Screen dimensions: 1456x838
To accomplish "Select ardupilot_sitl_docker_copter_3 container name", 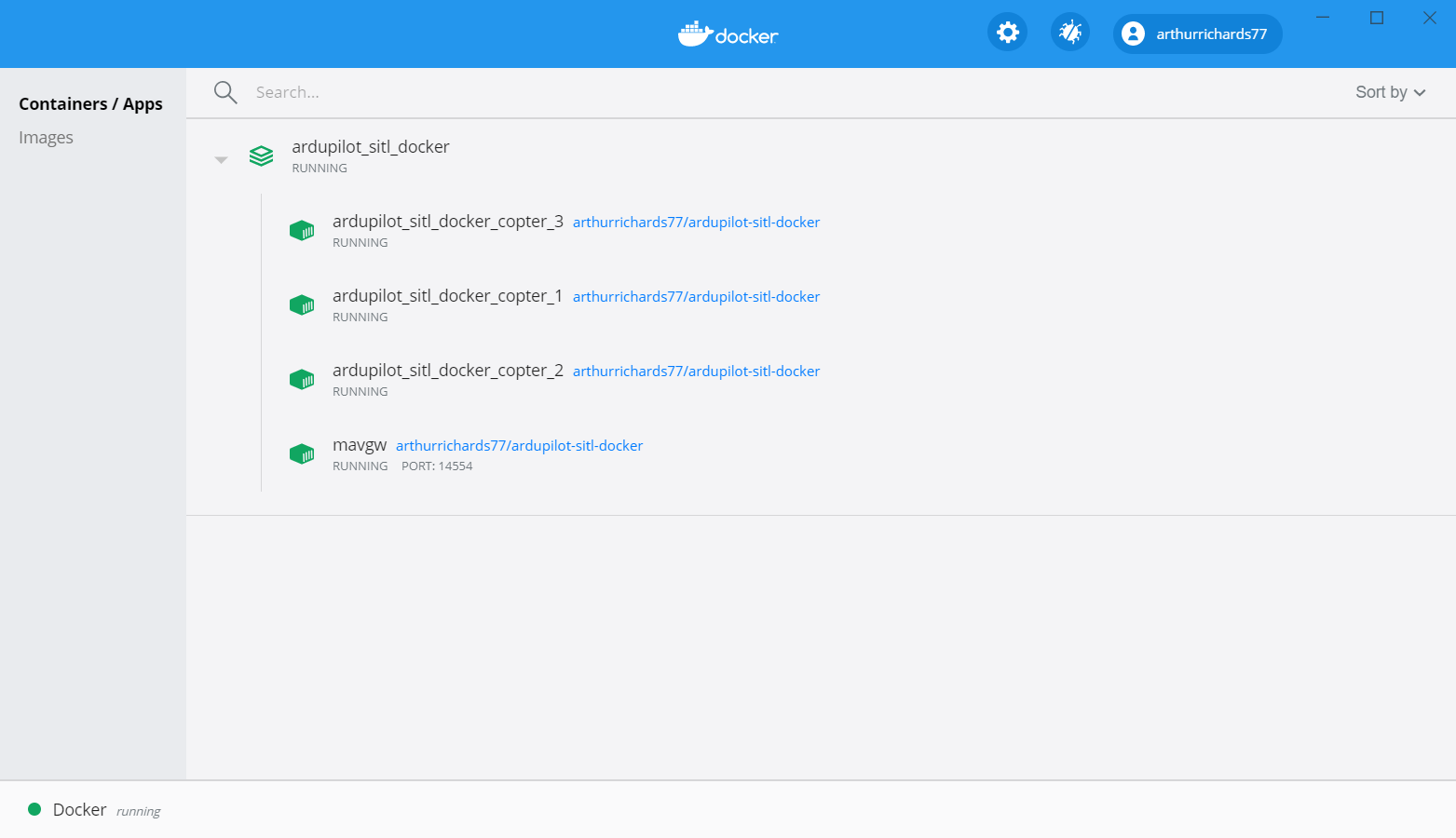I will click(x=447, y=222).
